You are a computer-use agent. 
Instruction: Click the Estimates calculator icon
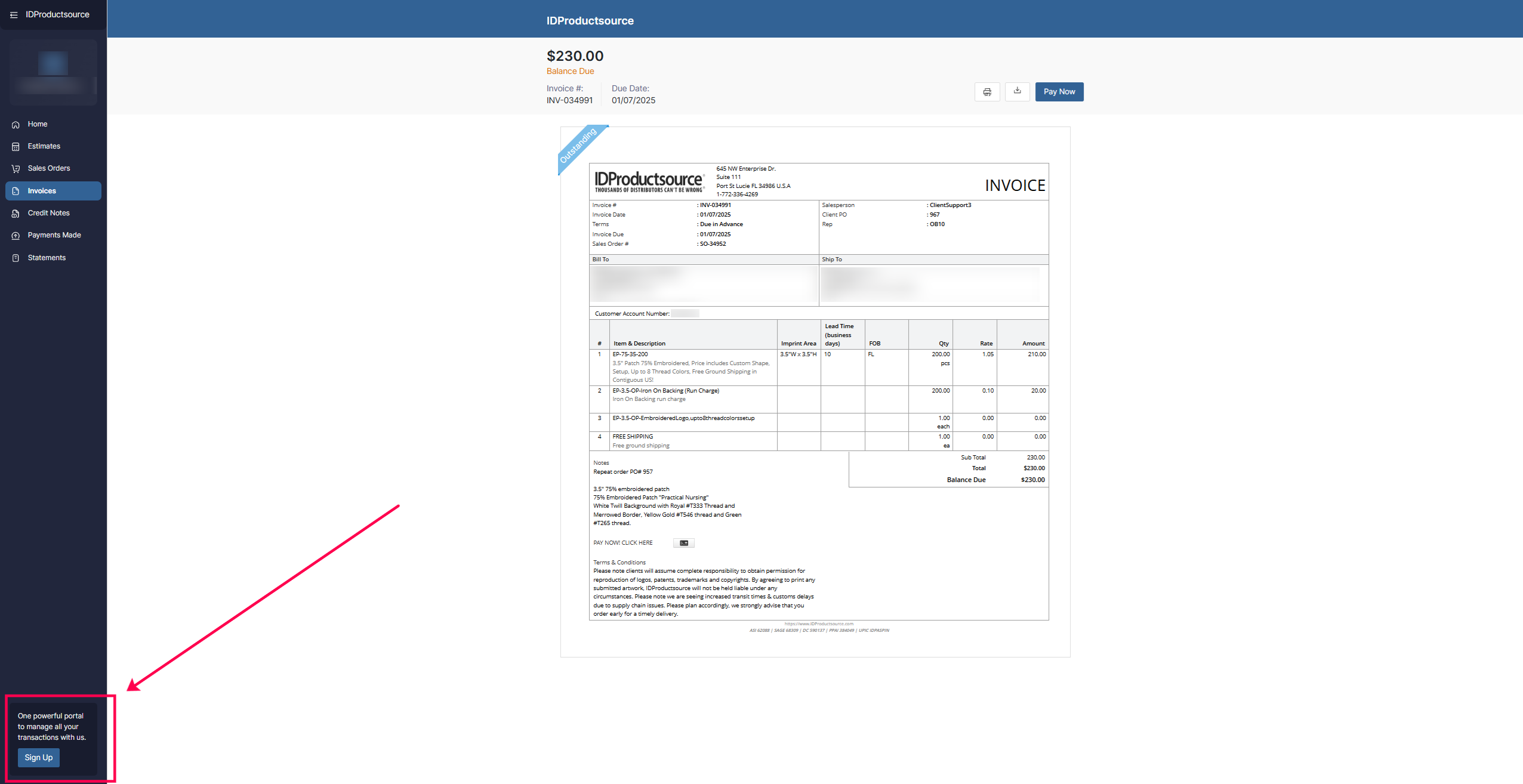click(x=16, y=147)
